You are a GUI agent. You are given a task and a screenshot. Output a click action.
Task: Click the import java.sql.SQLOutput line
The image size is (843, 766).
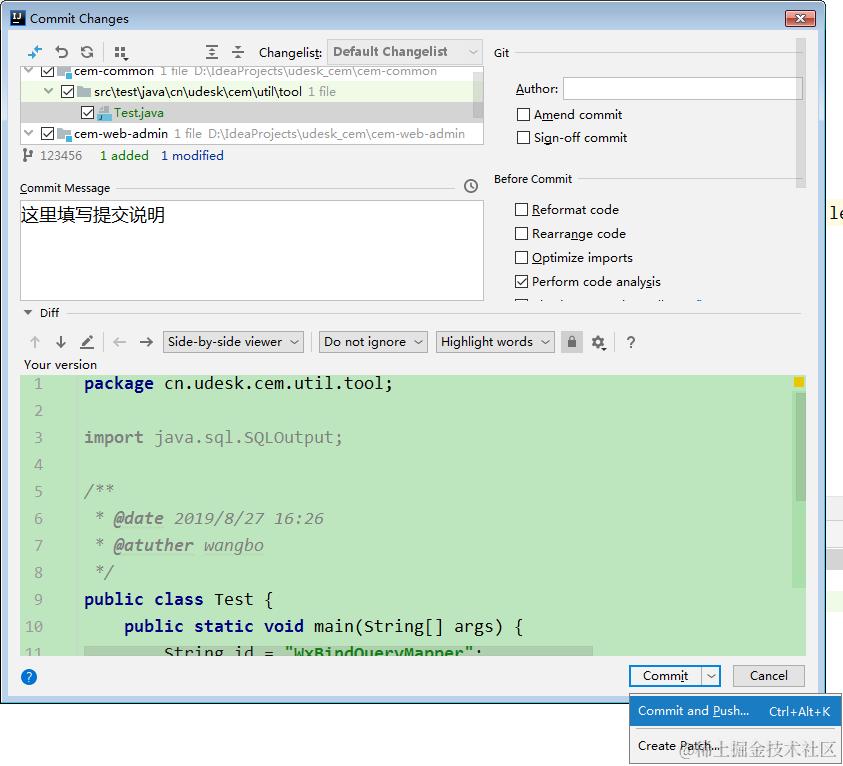pyautogui.click(x=213, y=438)
